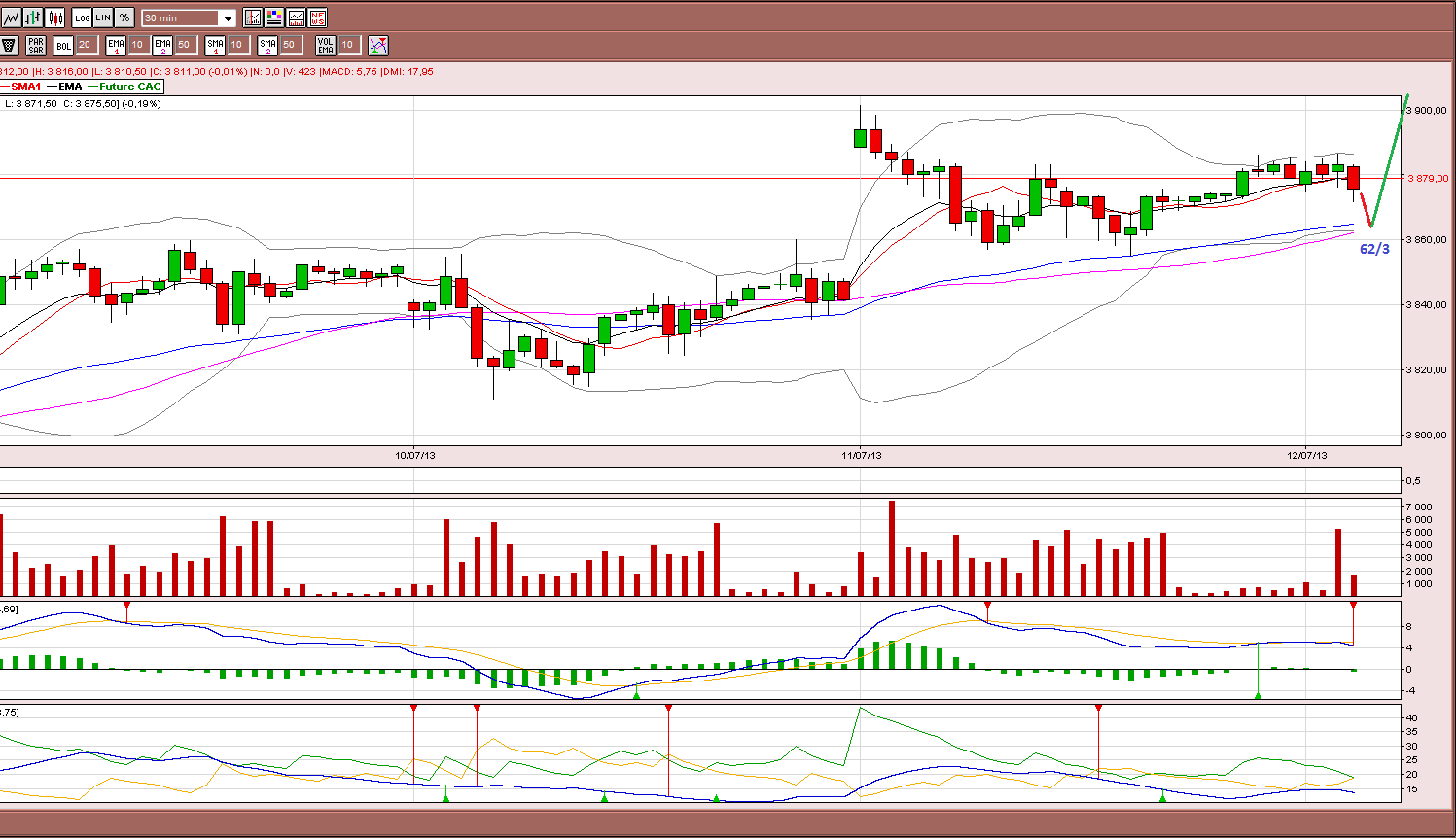
Task: Toggle the SMA 2 indicator
Action: click(268, 45)
